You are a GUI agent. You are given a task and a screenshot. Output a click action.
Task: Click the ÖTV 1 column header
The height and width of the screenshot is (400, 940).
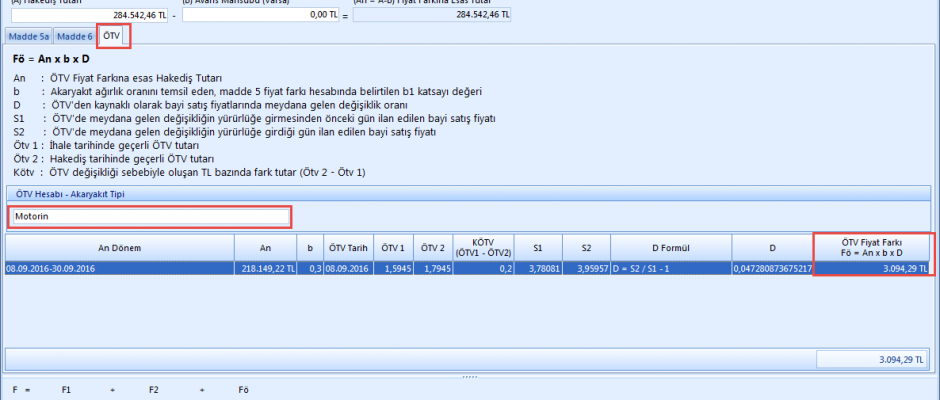coord(394,247)
